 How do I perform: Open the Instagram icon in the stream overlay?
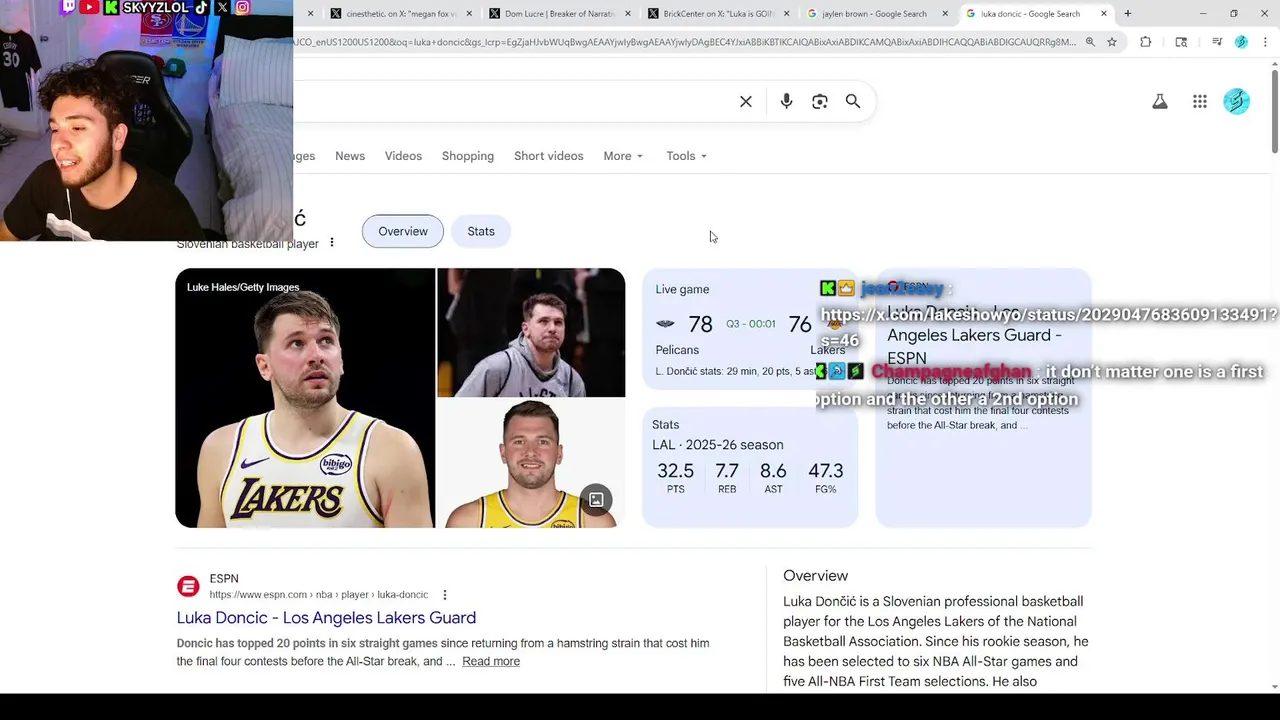243,7
